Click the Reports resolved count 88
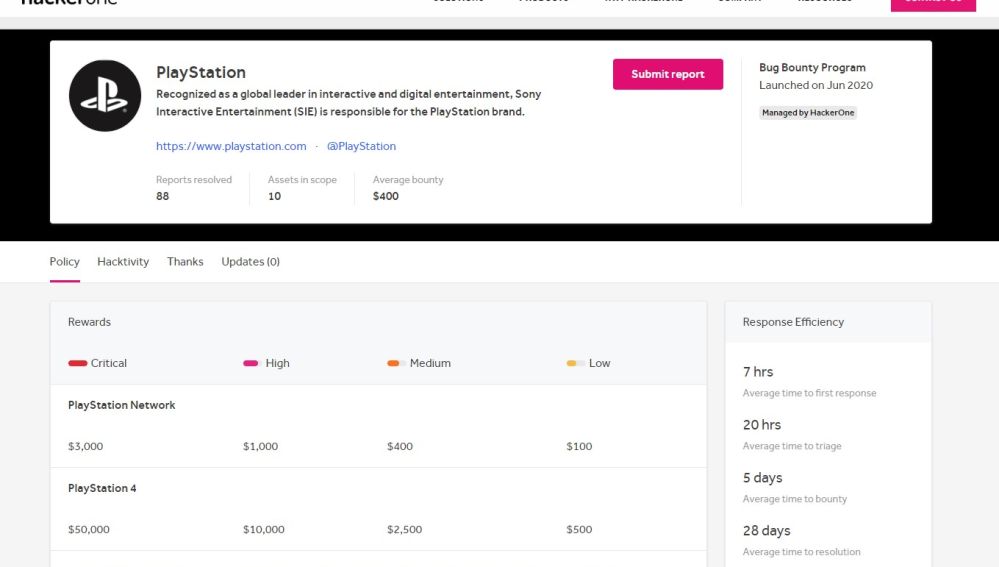Image resolution: width=999 pixels, height=567 pixels. (x=162, y=196)
